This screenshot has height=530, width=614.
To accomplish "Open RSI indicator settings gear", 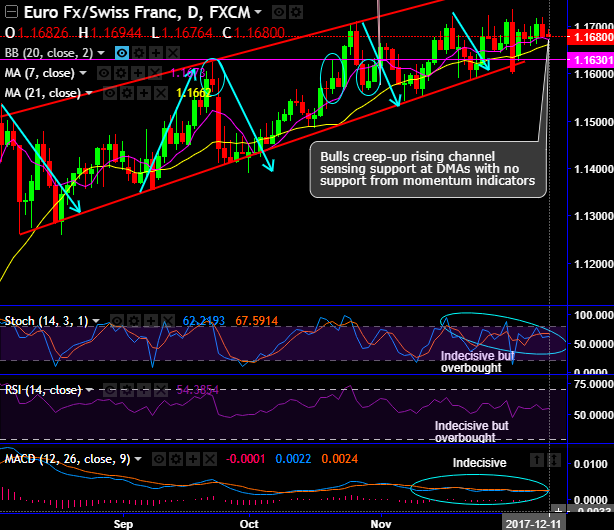I will tap(127, 390).
